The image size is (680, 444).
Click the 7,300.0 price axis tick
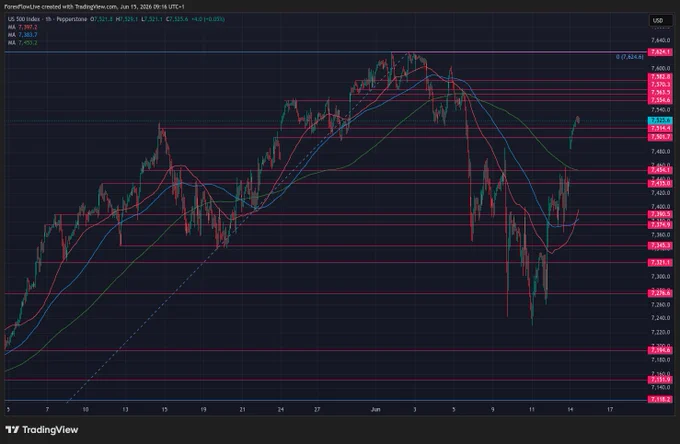(660, 276)
